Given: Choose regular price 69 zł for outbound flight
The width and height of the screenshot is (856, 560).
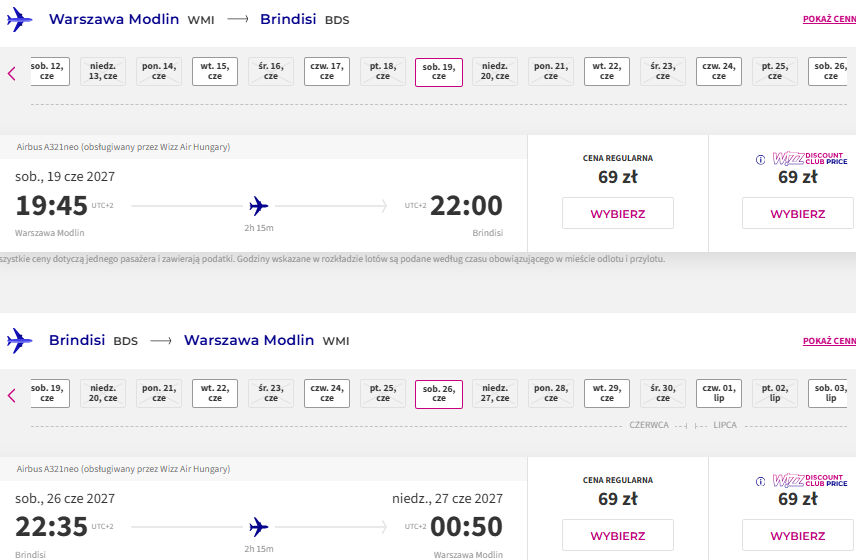Looking at the screenshot, I should tap(618, 213).
